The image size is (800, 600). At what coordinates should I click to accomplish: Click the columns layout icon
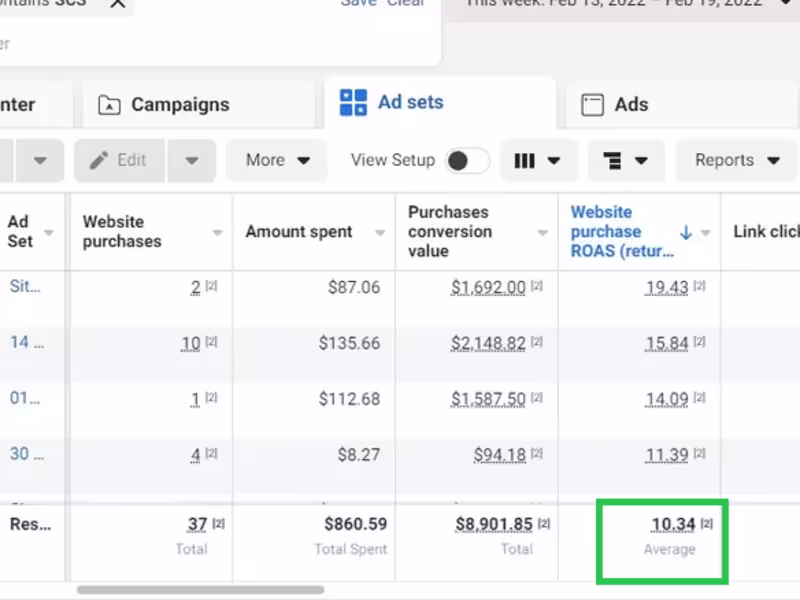524,160
